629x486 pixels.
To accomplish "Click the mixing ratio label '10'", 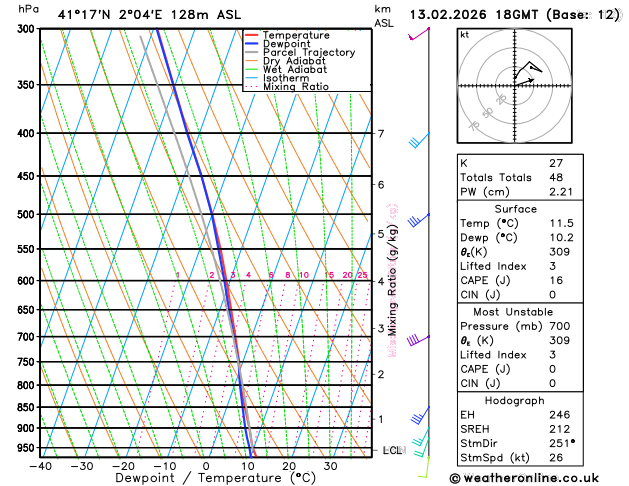I will click(x=304, y=275).
